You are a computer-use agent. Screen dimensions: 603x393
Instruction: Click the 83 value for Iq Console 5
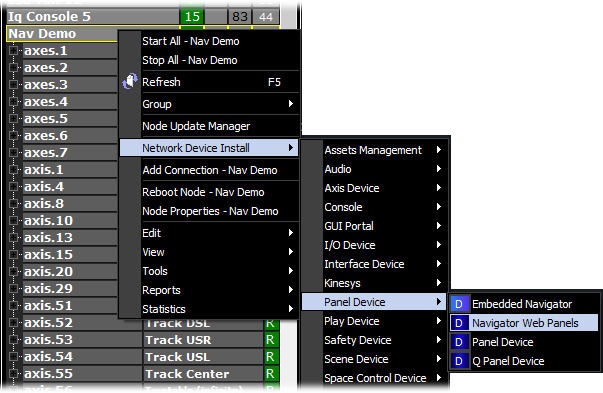(240, 17)
